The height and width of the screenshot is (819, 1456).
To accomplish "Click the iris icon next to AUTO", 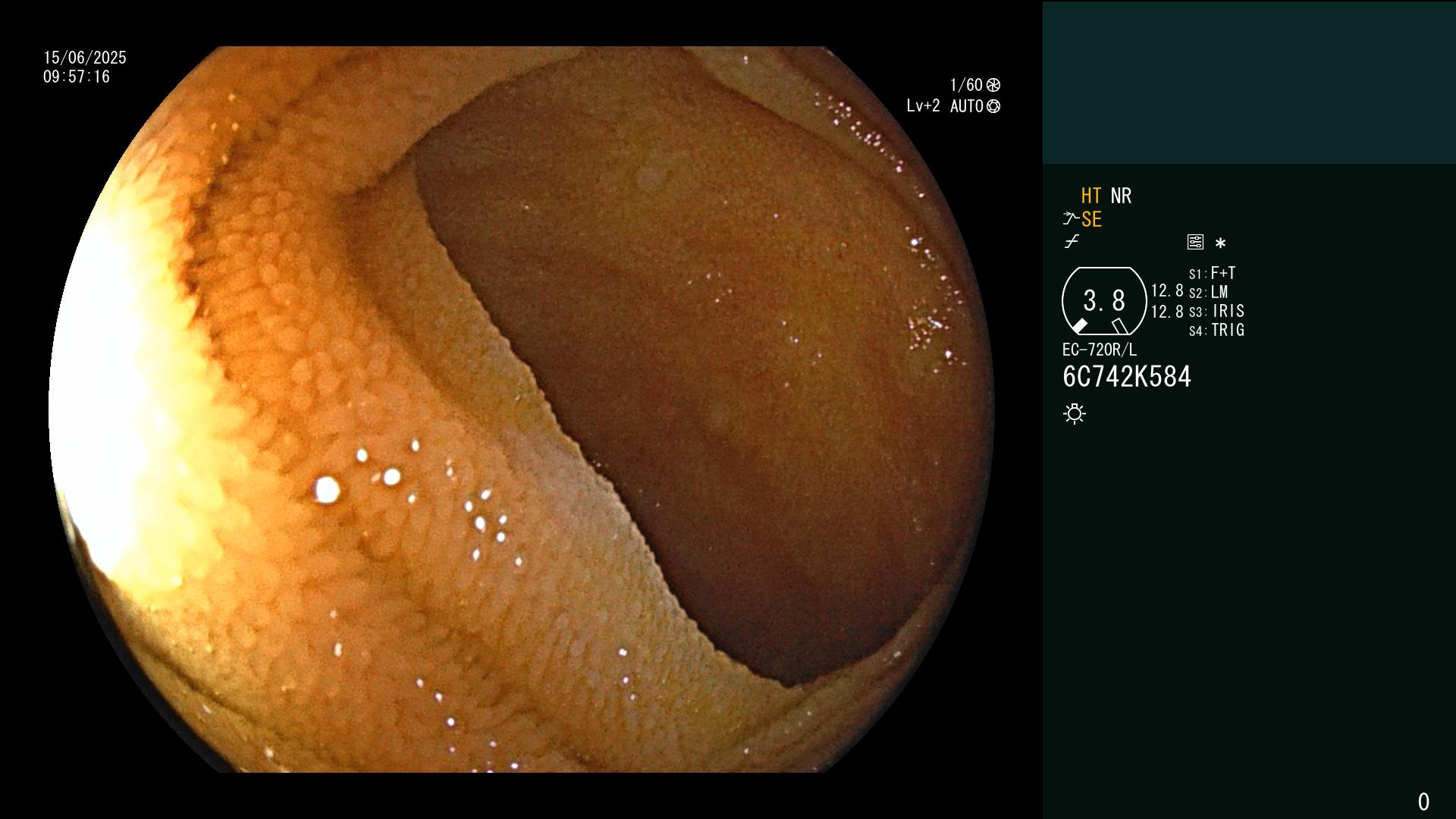I will 993,106.
